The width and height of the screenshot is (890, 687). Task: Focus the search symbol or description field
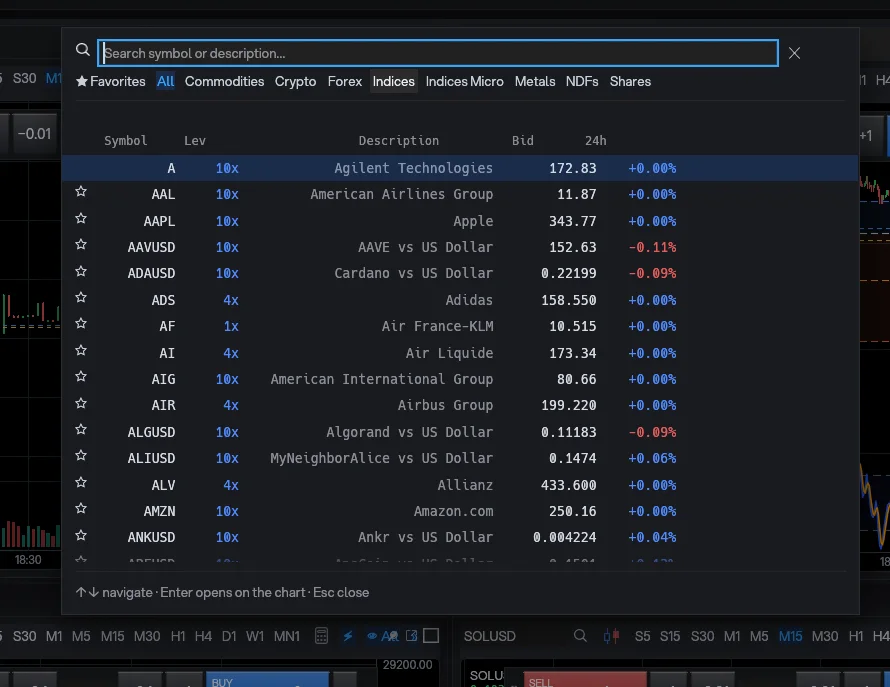pos(438,53)
